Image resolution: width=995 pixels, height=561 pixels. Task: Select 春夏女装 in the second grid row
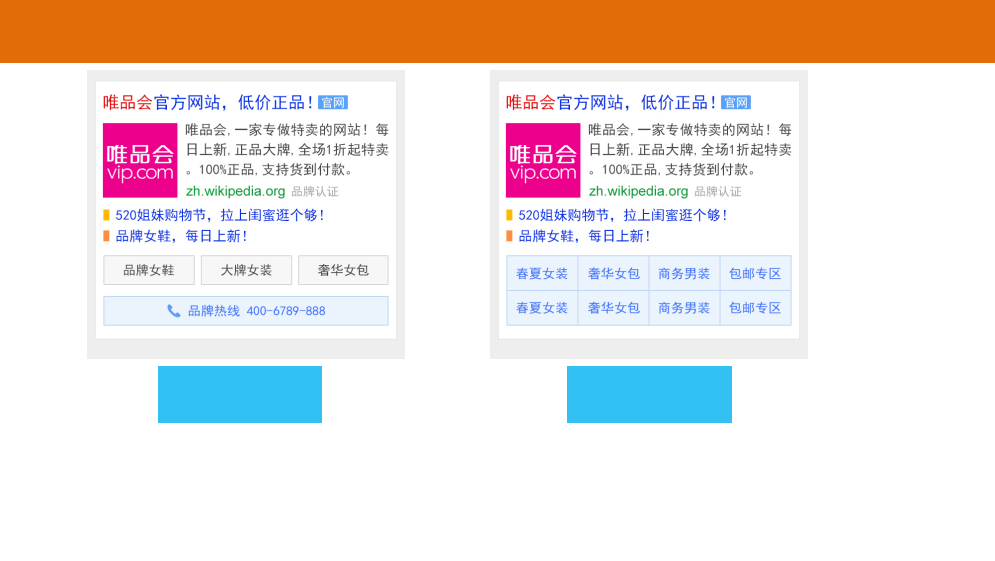pos(542,308)
